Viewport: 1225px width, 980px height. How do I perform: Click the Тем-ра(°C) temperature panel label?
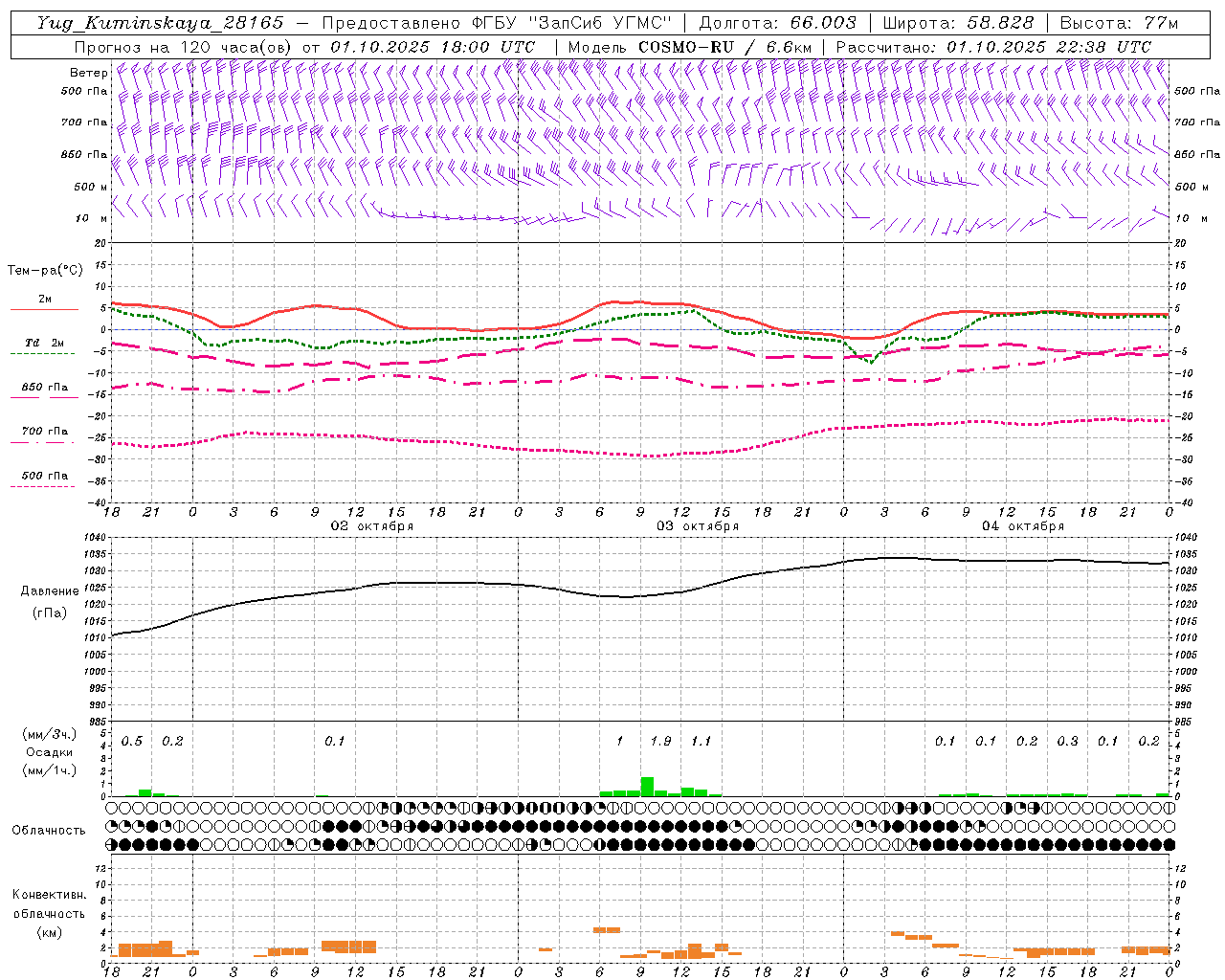(46, 271)
